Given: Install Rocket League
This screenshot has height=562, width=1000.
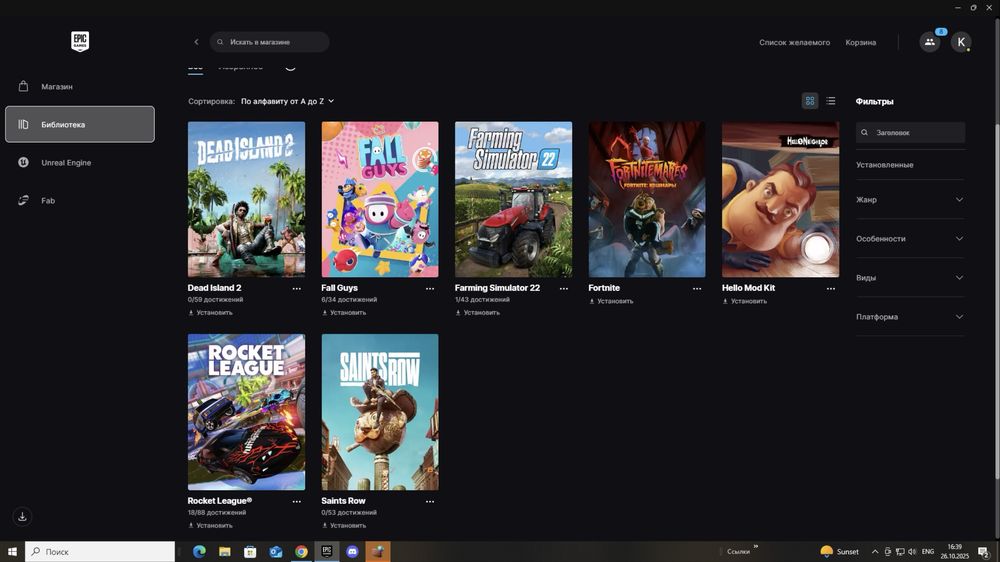Looking at the screenshot, I should click(x=210, y=526).
